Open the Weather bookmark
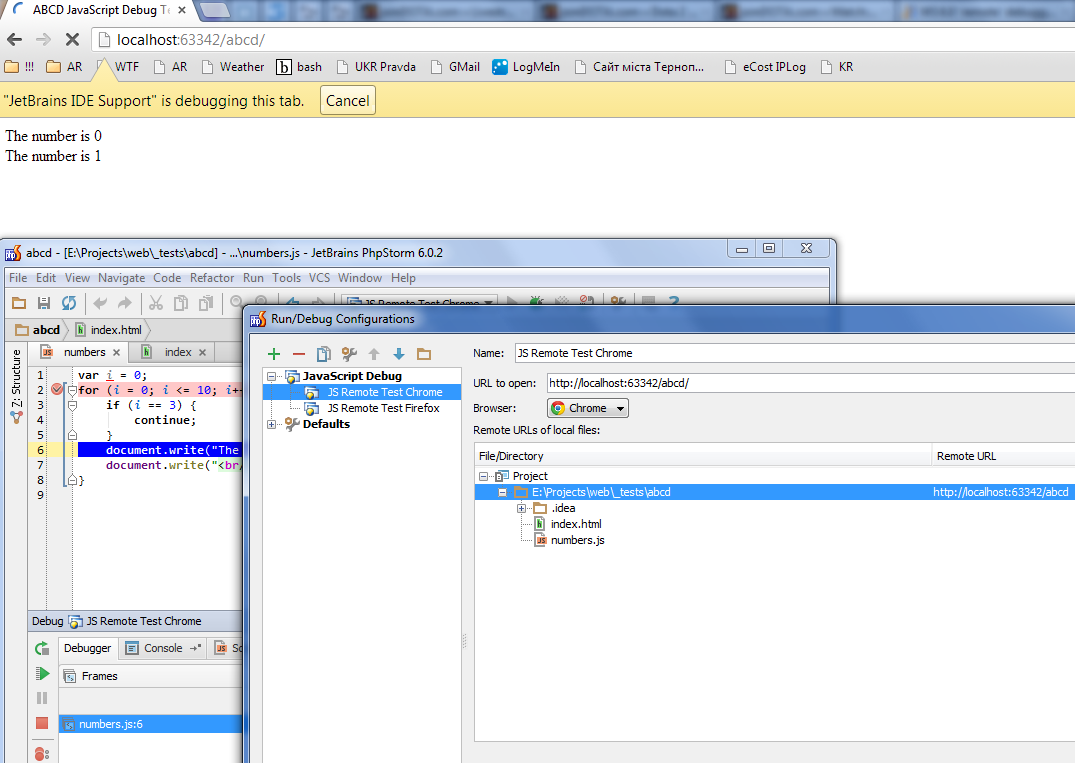 pos(233,66)
